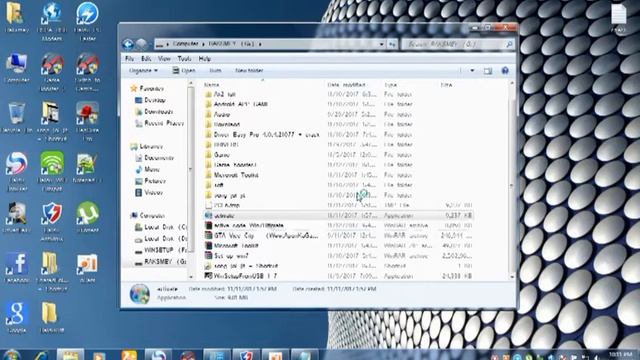
Task: Click the Windows Start orb
Action: pos(12,355)
